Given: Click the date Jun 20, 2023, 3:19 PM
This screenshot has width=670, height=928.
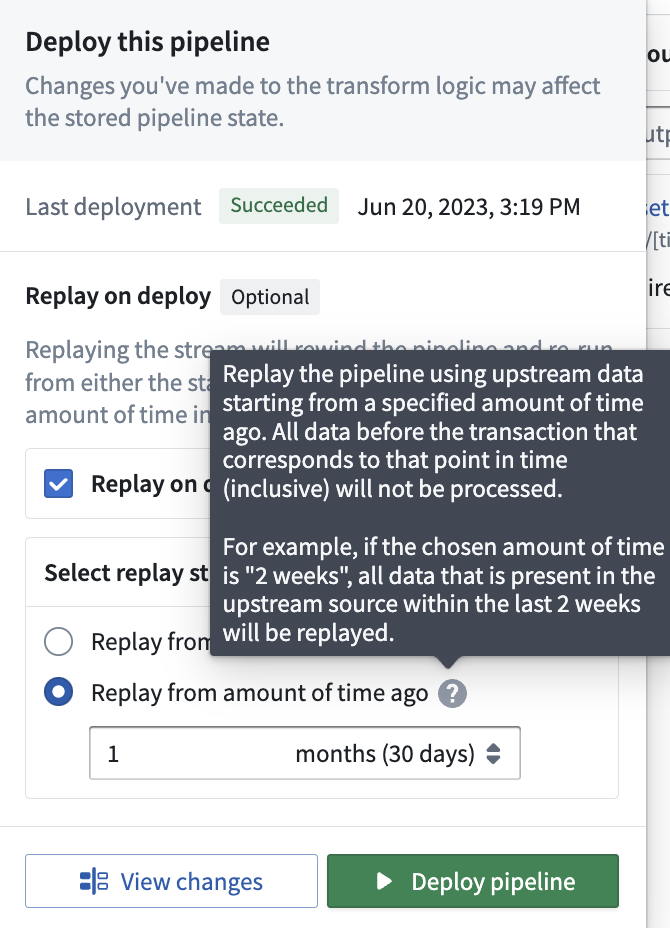Looking at the screenshot, I should pyautogui.click(x=469, y=207).
